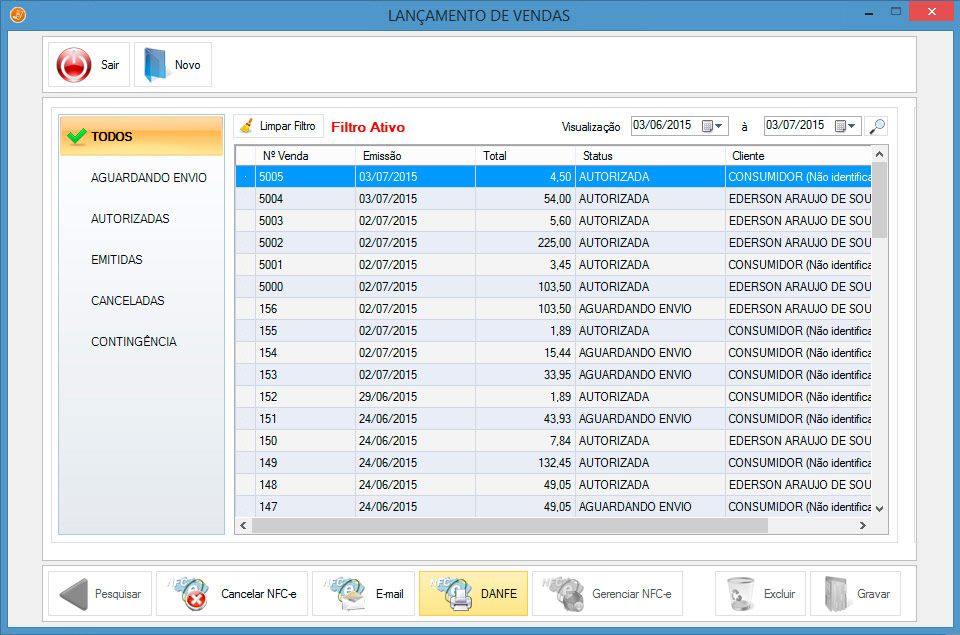This screenshot has height=635, width=960.
Task: Click the Cancelar NFC-e label
Action: tap(258, 594)
